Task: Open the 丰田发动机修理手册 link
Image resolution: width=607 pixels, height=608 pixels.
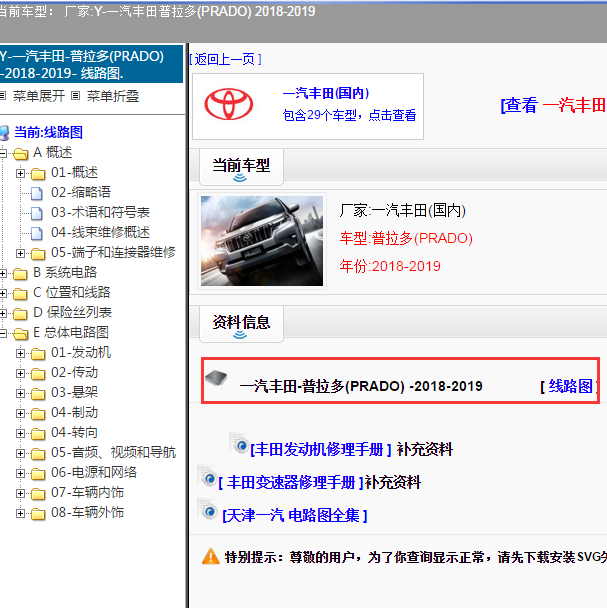Action: pos(320,449)
